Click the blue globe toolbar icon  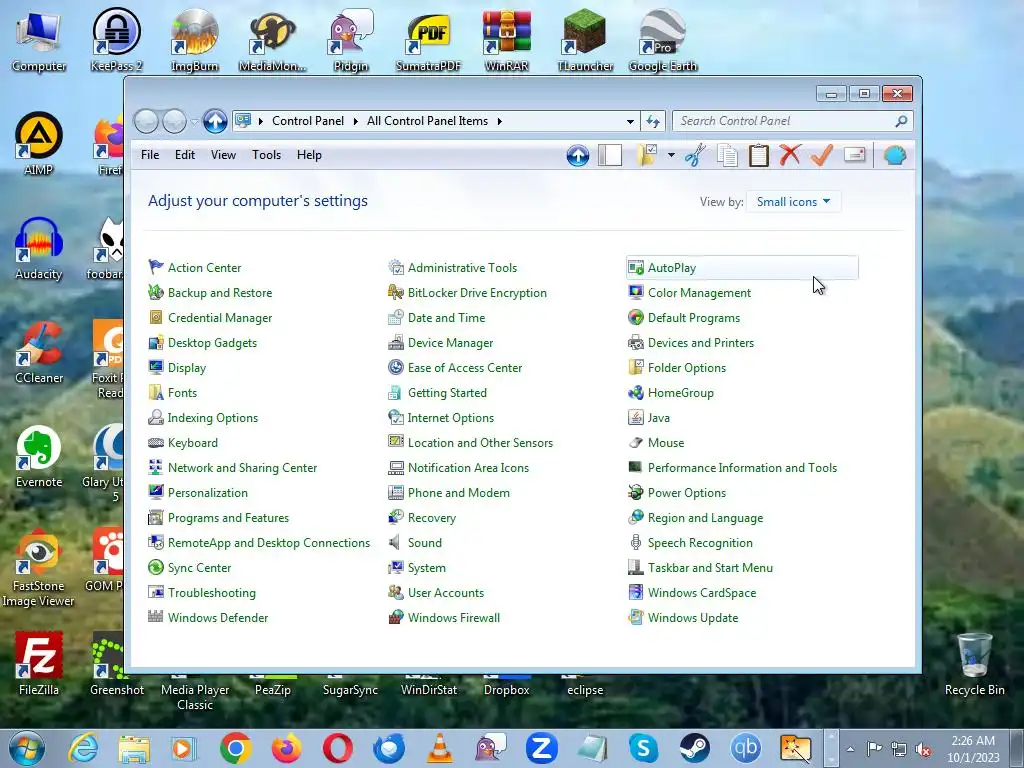[x=895, y=155]
